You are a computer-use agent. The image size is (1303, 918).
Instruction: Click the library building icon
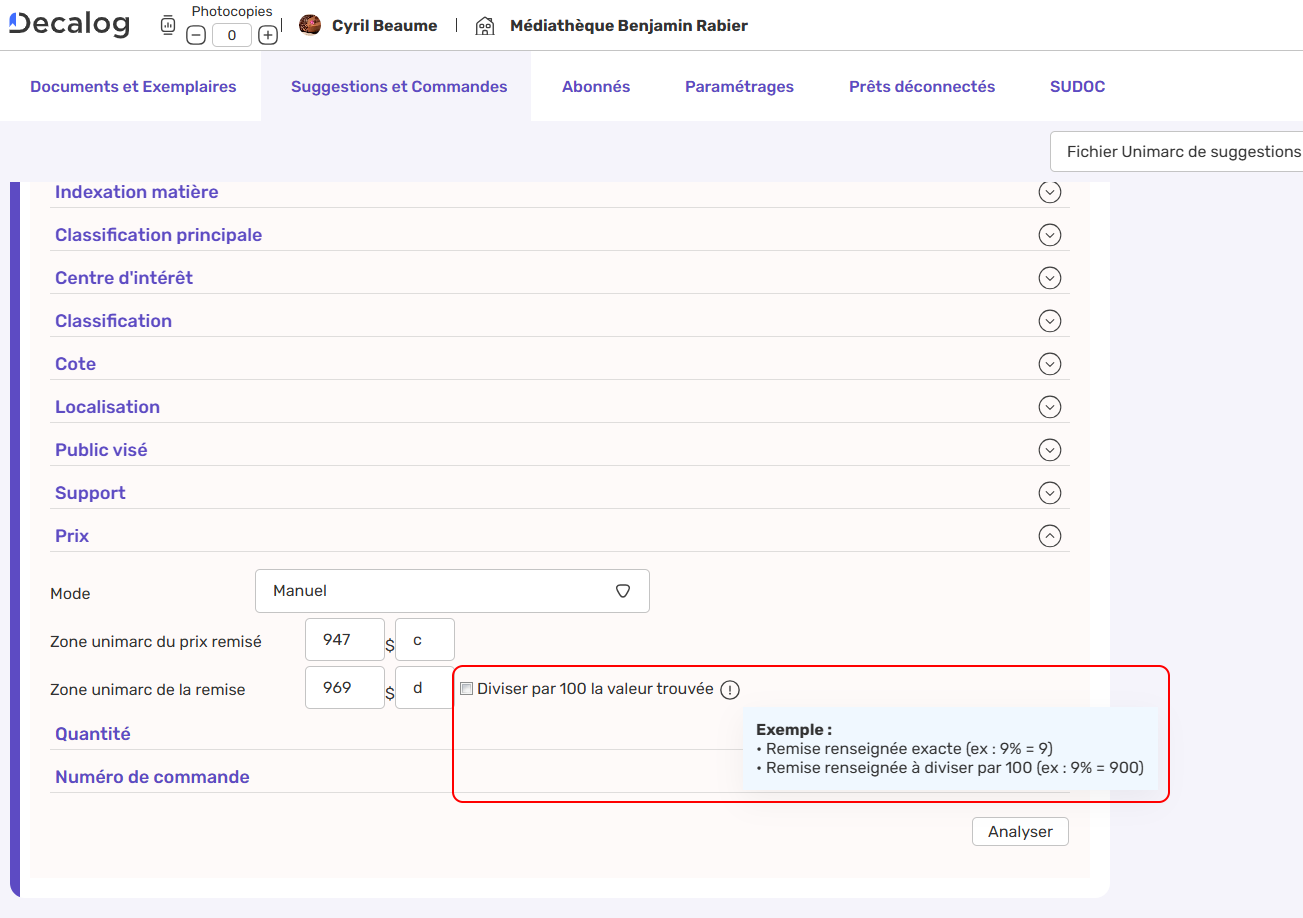pos(485,26)
